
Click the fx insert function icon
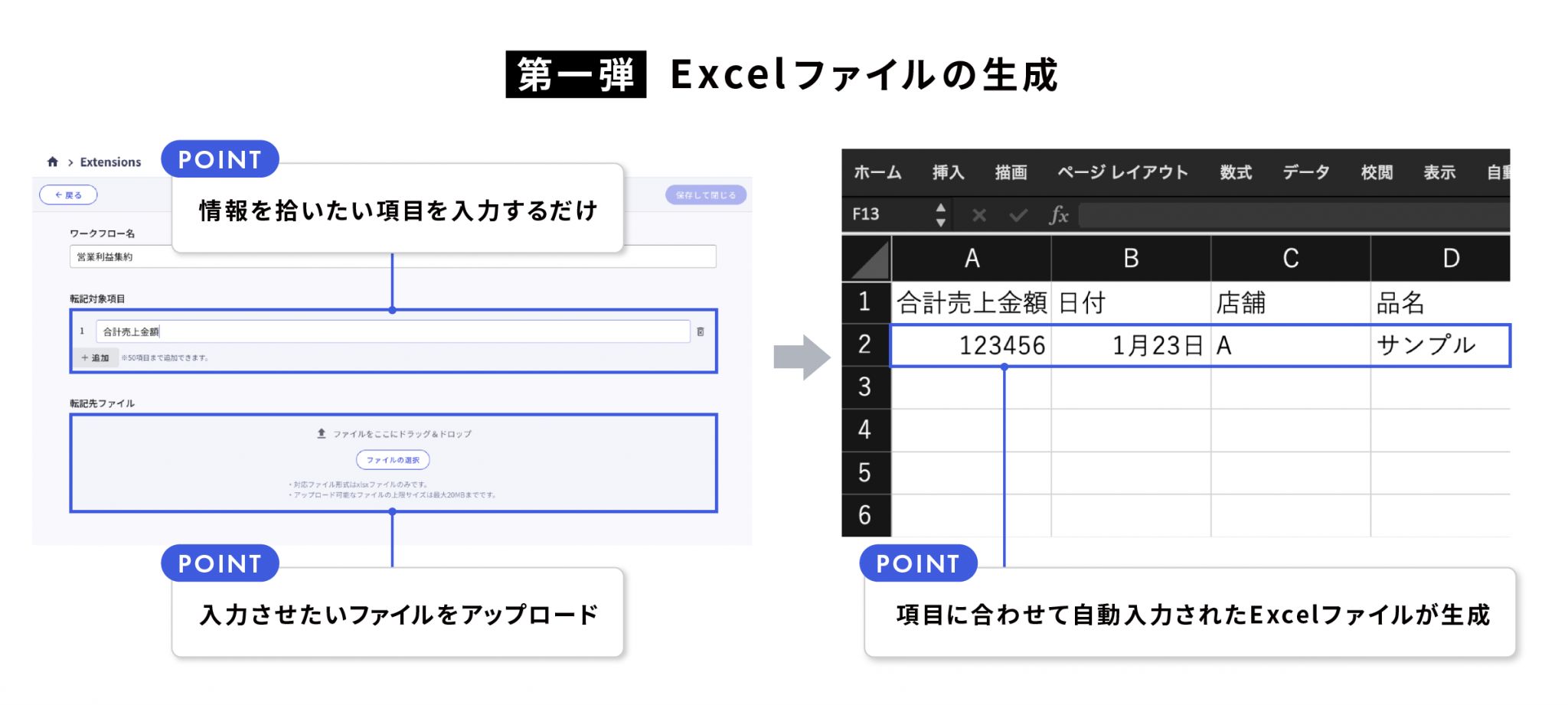tap(1060, 215)
